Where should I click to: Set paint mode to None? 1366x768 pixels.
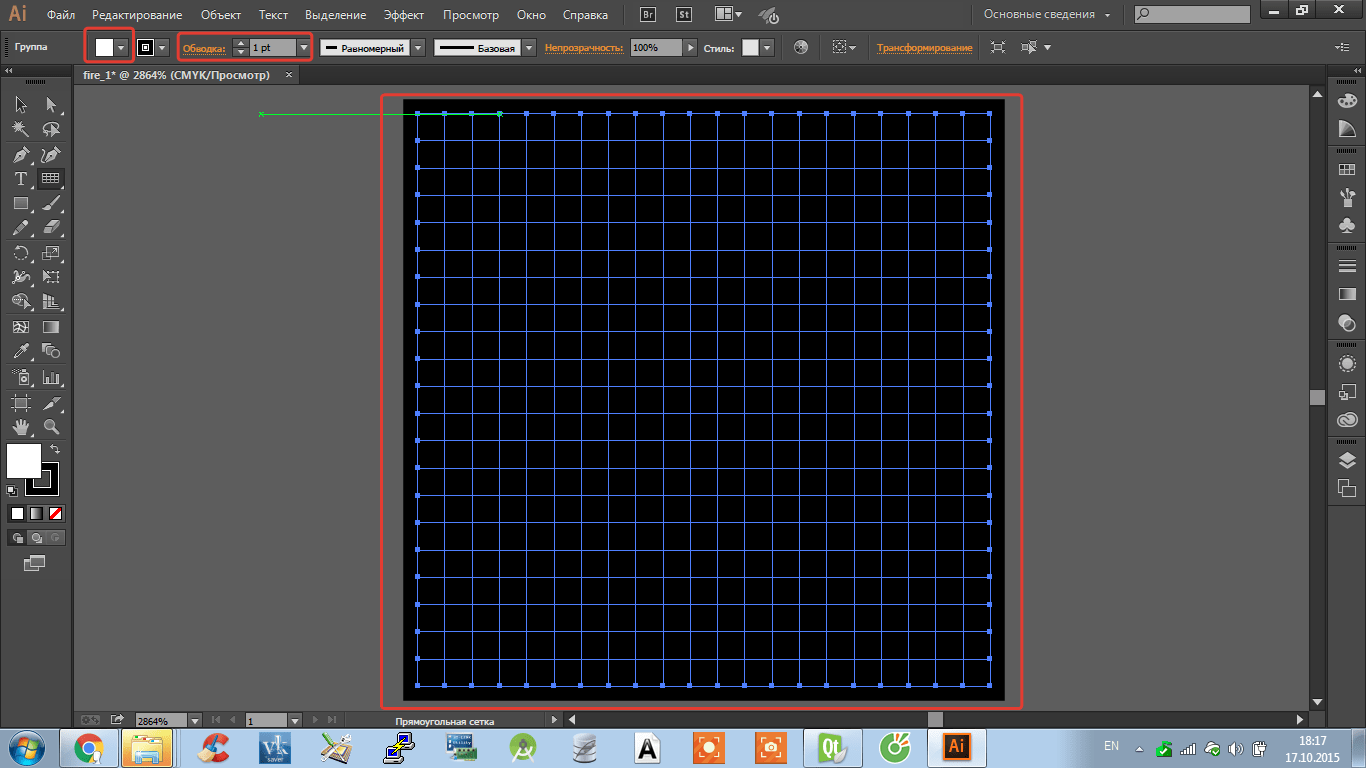[x=56, y=513]
